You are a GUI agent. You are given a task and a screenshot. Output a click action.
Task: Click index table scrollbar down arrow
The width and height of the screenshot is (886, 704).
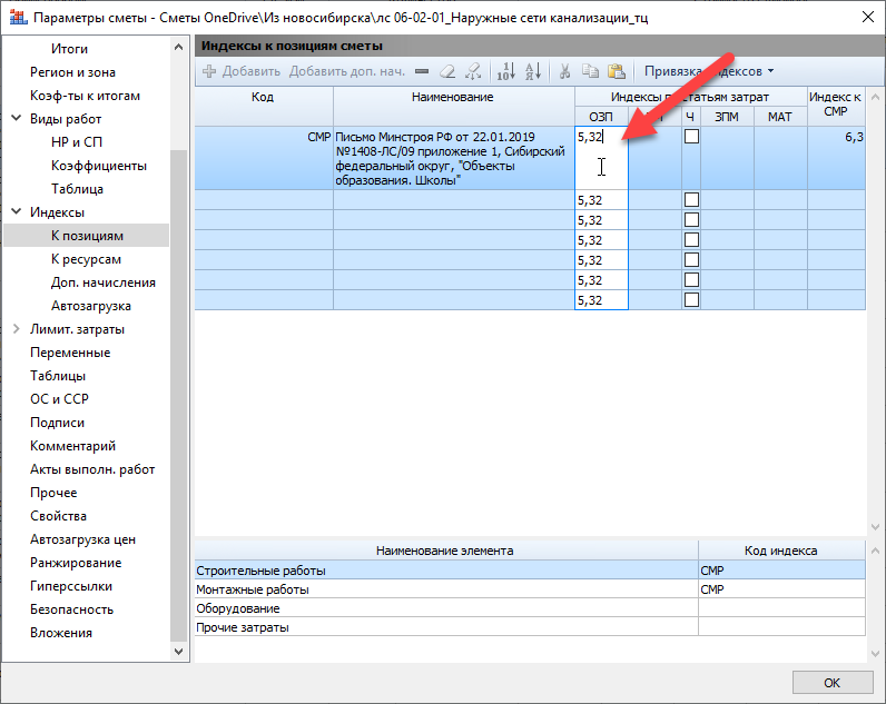pyautogui.click(x=875, y=527)
